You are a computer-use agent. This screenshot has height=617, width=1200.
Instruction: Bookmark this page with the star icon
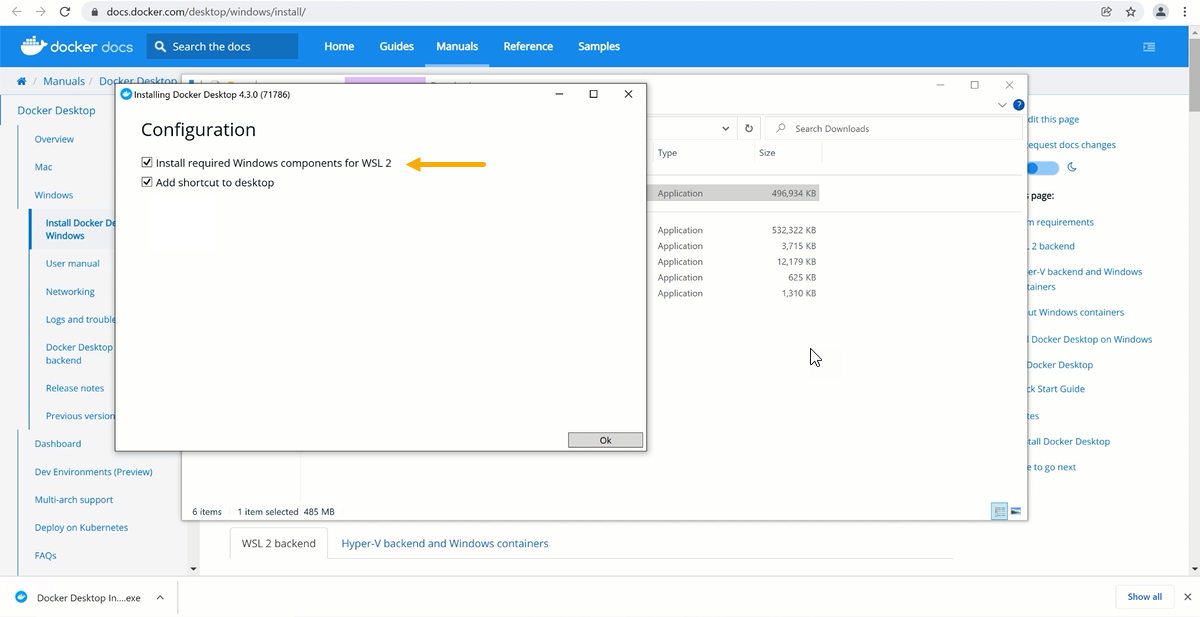1131,12
